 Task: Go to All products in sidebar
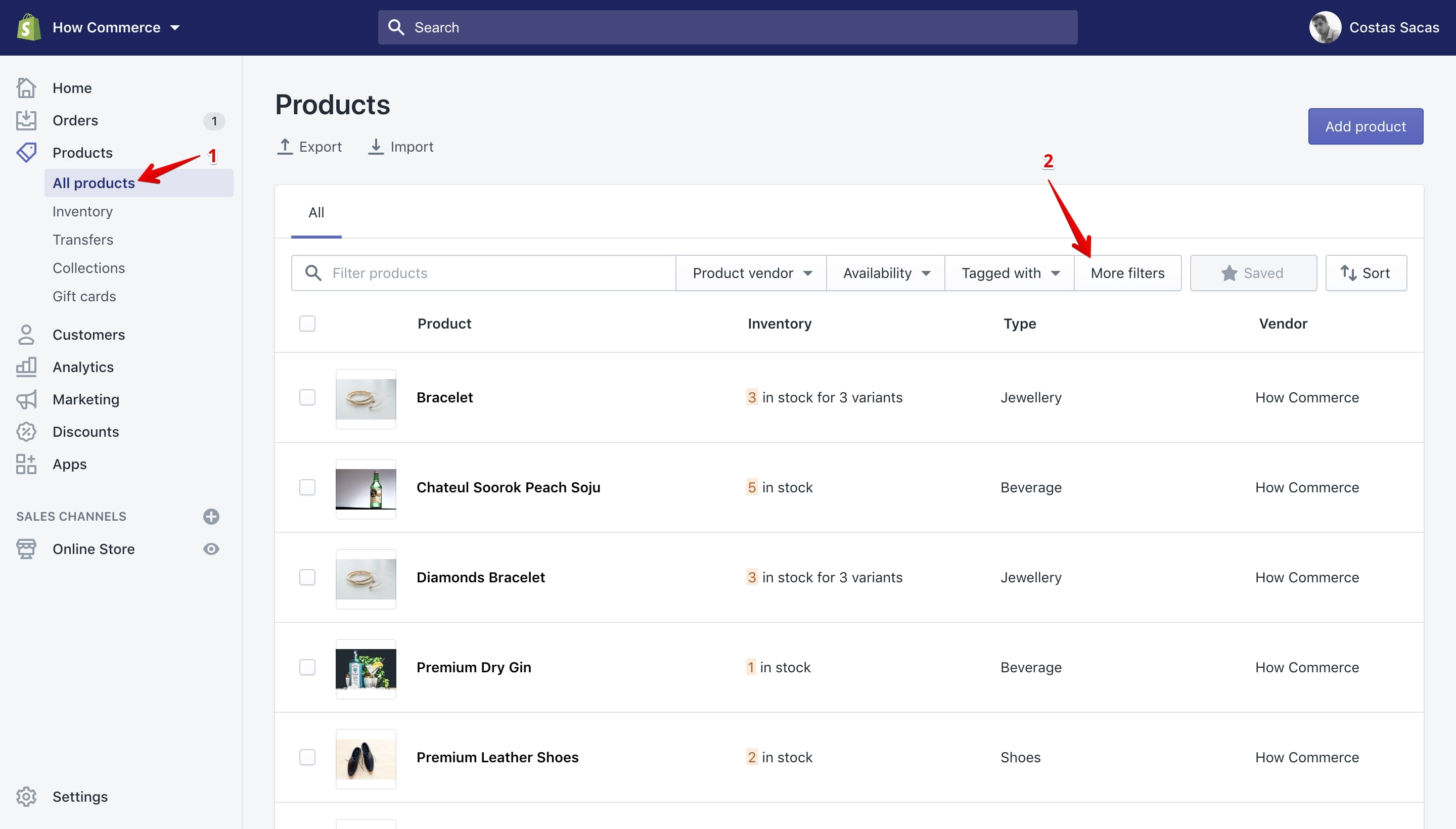pyautogui.click(x=139, y=183)
